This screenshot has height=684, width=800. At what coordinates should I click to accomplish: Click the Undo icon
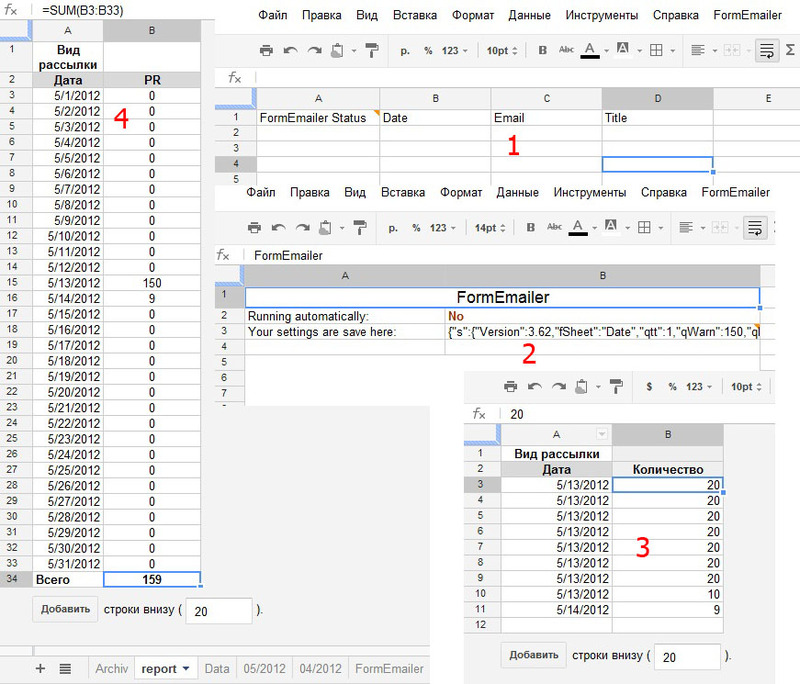[289, 49]
